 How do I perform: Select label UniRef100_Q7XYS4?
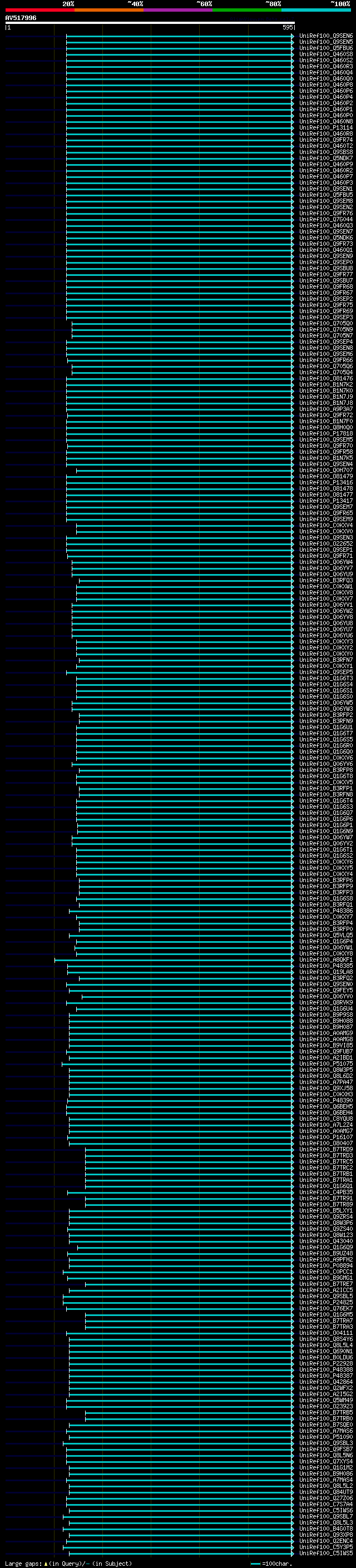click(x=326, y=1462)
